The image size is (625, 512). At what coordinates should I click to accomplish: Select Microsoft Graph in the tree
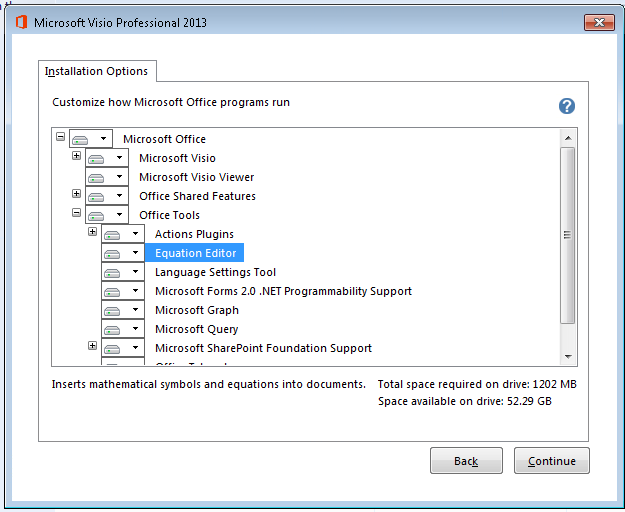(197, 310)
